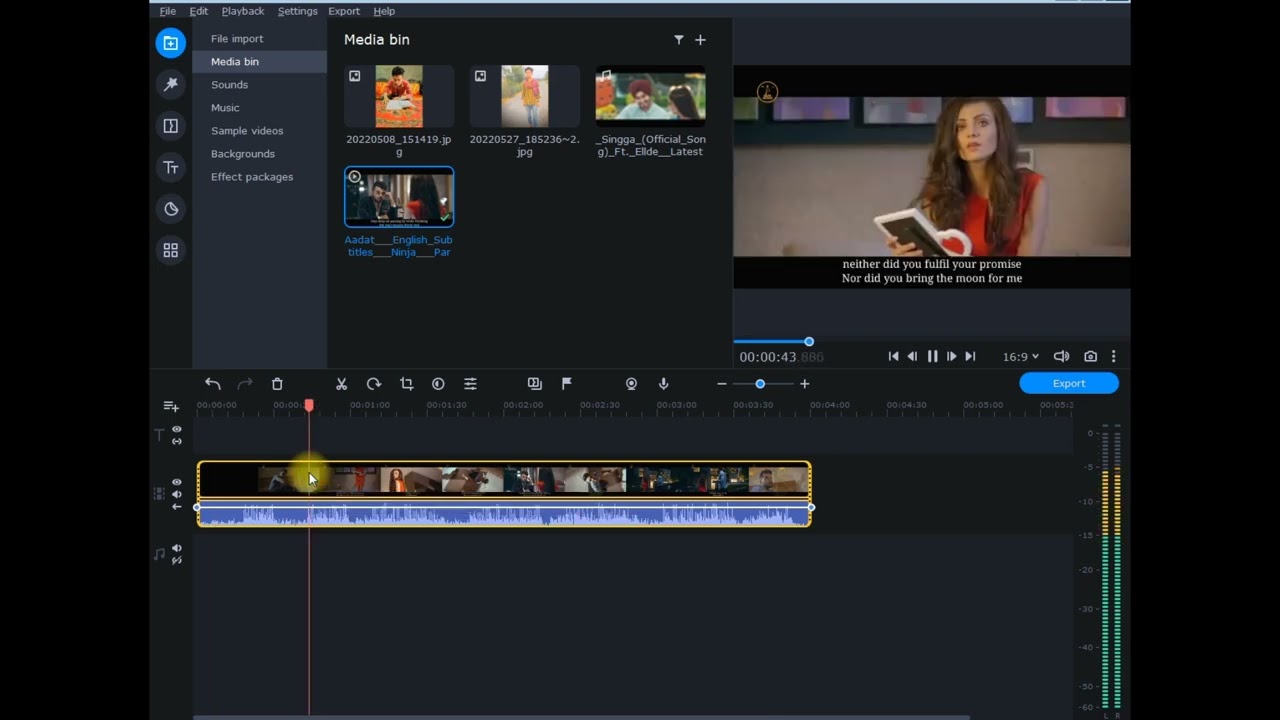Delete the selected clip with trash icon
The width and height of the screenshot is (1280, 720).
(277, 384)
